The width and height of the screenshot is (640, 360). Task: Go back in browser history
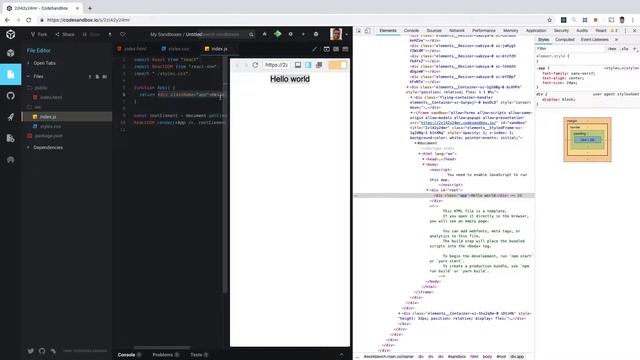(x=7, y=20)
